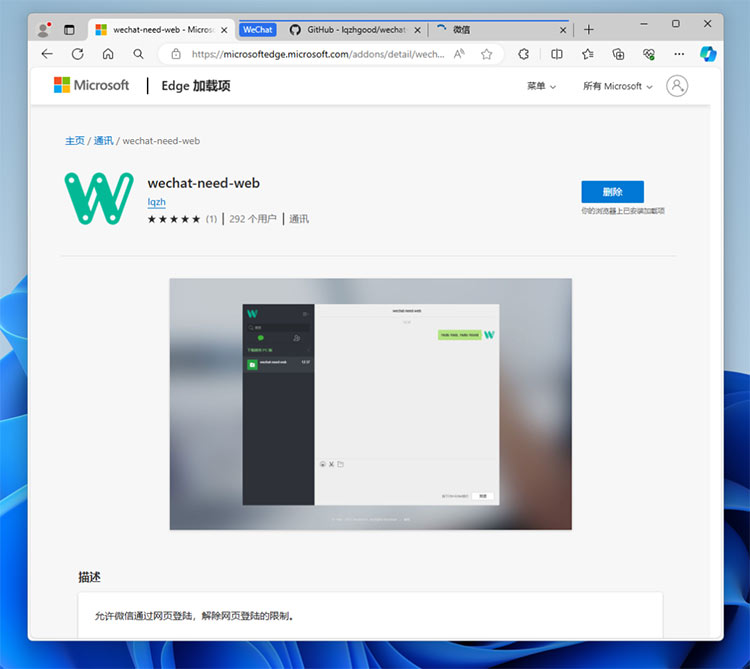Open the account sign-in avatar icon
The height and width of the screenshot is (669, 750).
[677, 86]
